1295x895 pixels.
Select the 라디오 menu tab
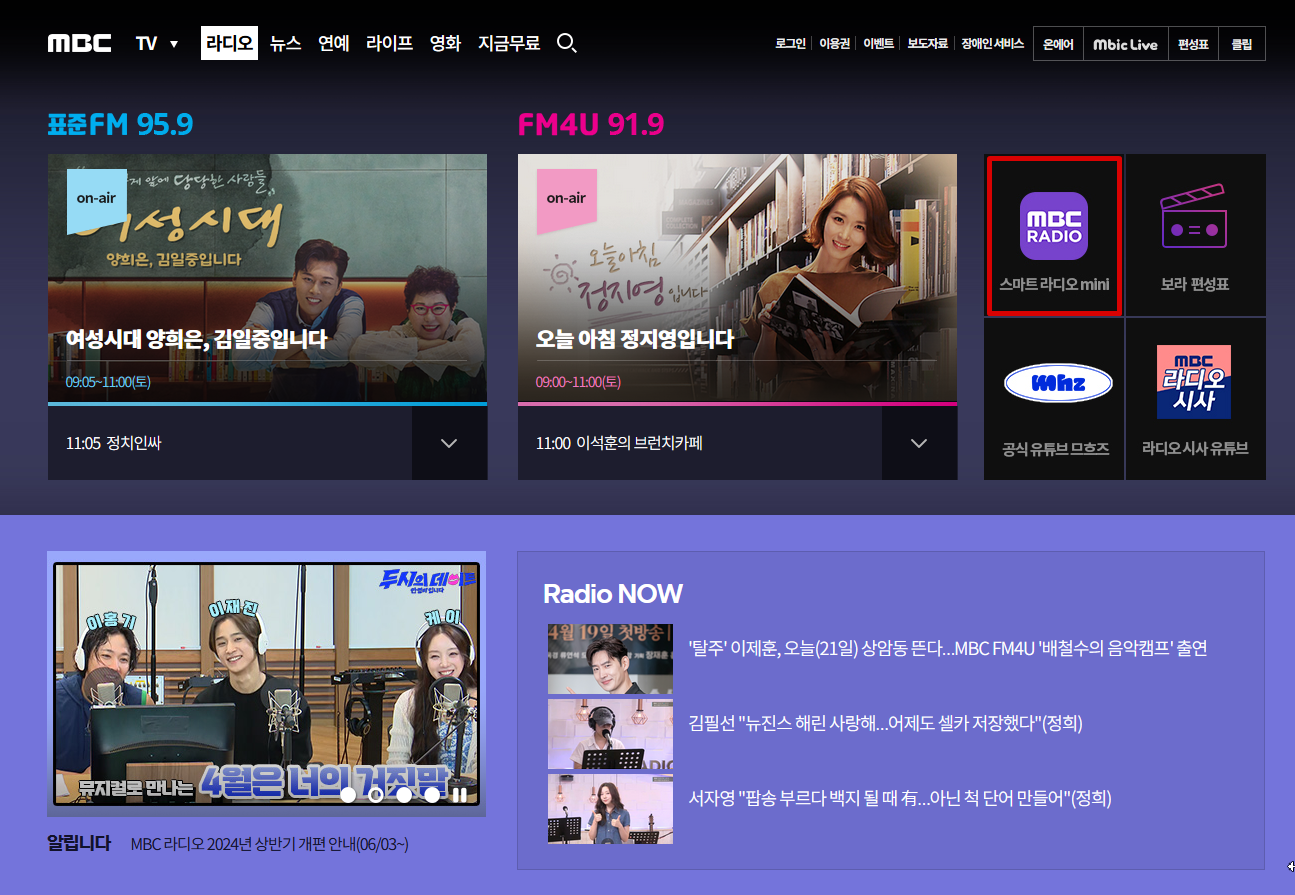click(x=229, y=43)
